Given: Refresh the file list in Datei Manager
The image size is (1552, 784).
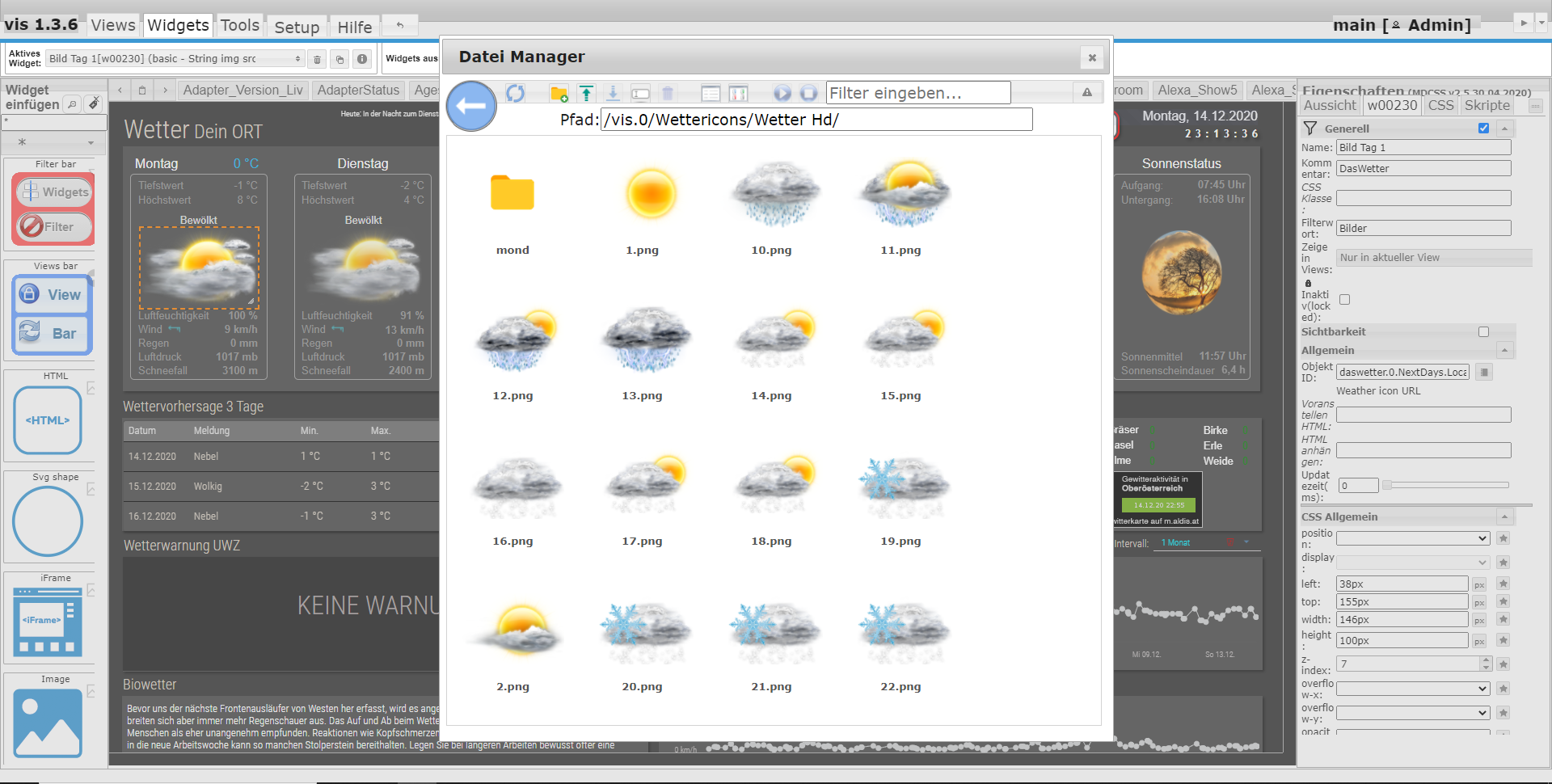Looking at the screenshot, I should tap(516, 94).
